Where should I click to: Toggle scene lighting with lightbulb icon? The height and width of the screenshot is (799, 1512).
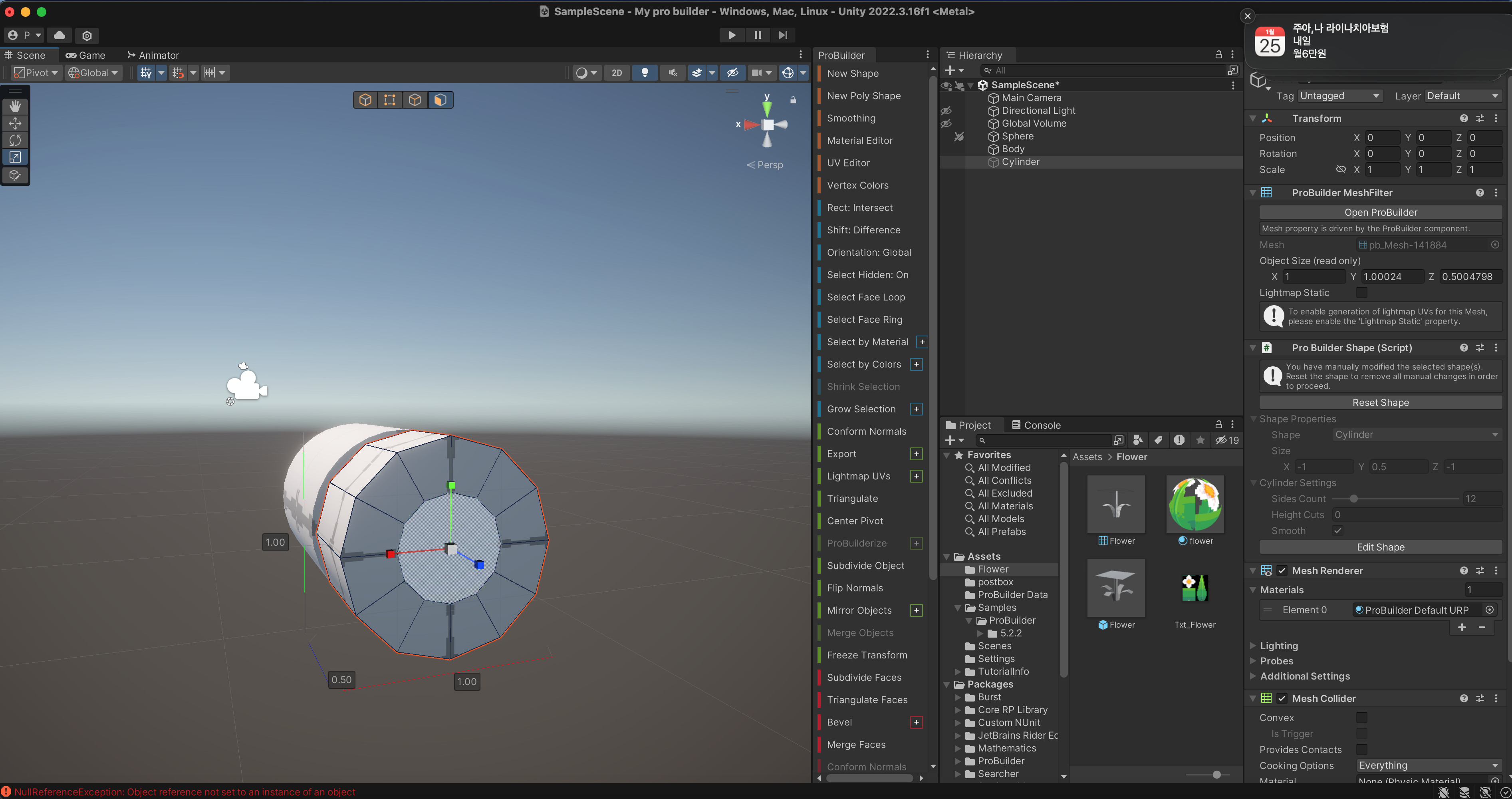click(645, 72)
